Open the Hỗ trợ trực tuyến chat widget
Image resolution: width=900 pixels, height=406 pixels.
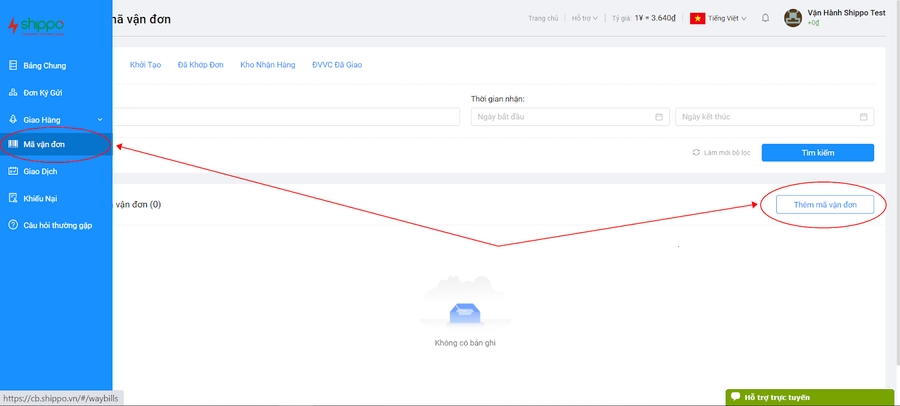pos(810,397)
